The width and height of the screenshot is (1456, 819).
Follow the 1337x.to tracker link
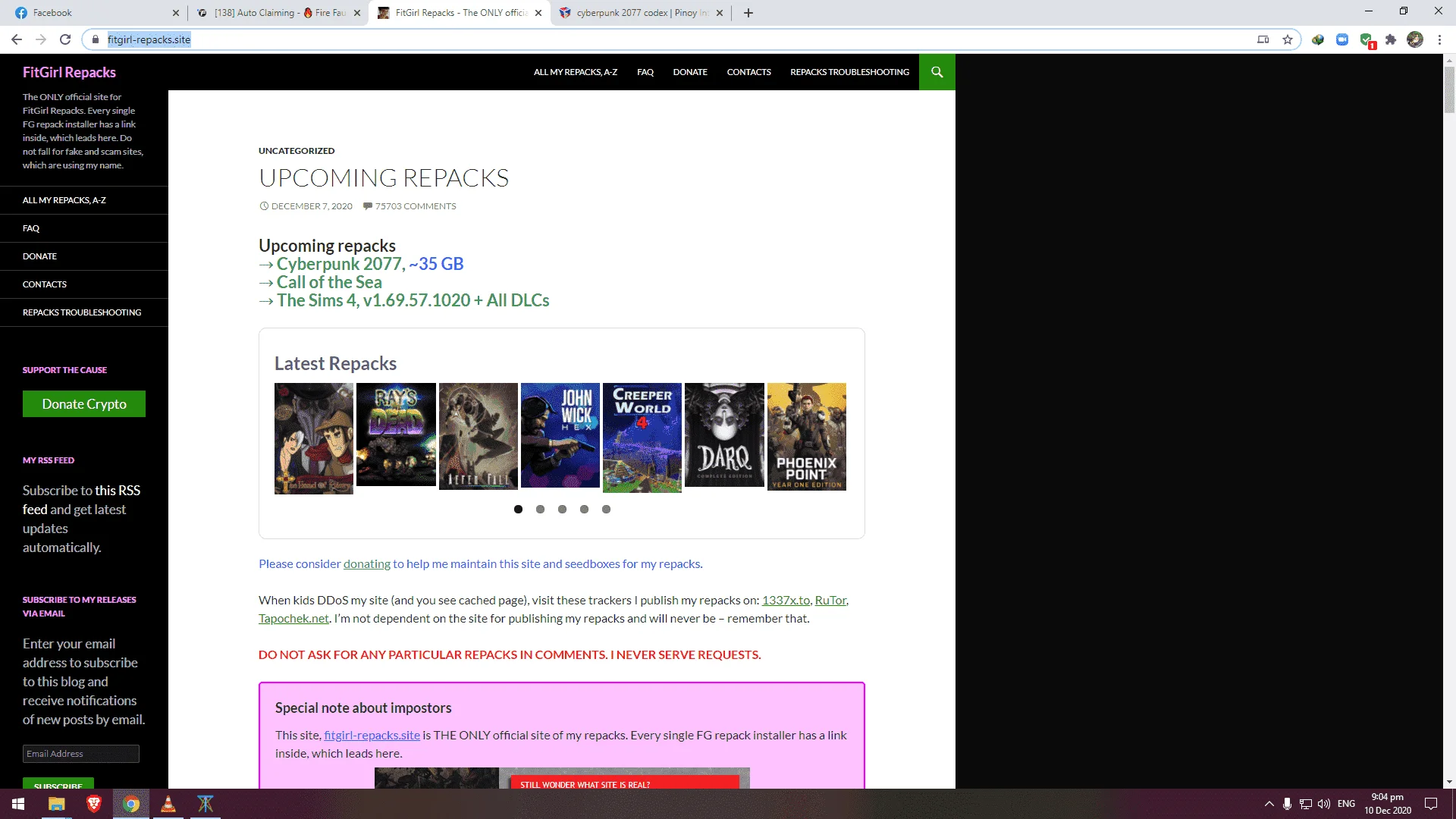(x=786, y=601)
